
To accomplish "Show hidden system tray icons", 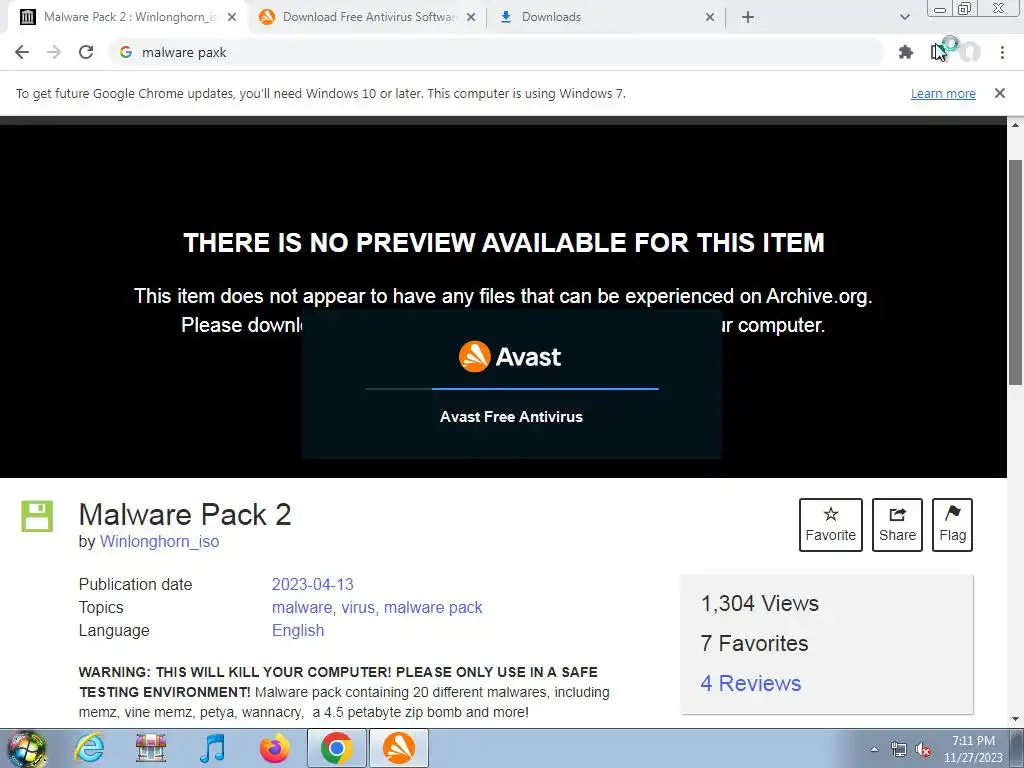I will pyautogui.click(x=874, y=749).
